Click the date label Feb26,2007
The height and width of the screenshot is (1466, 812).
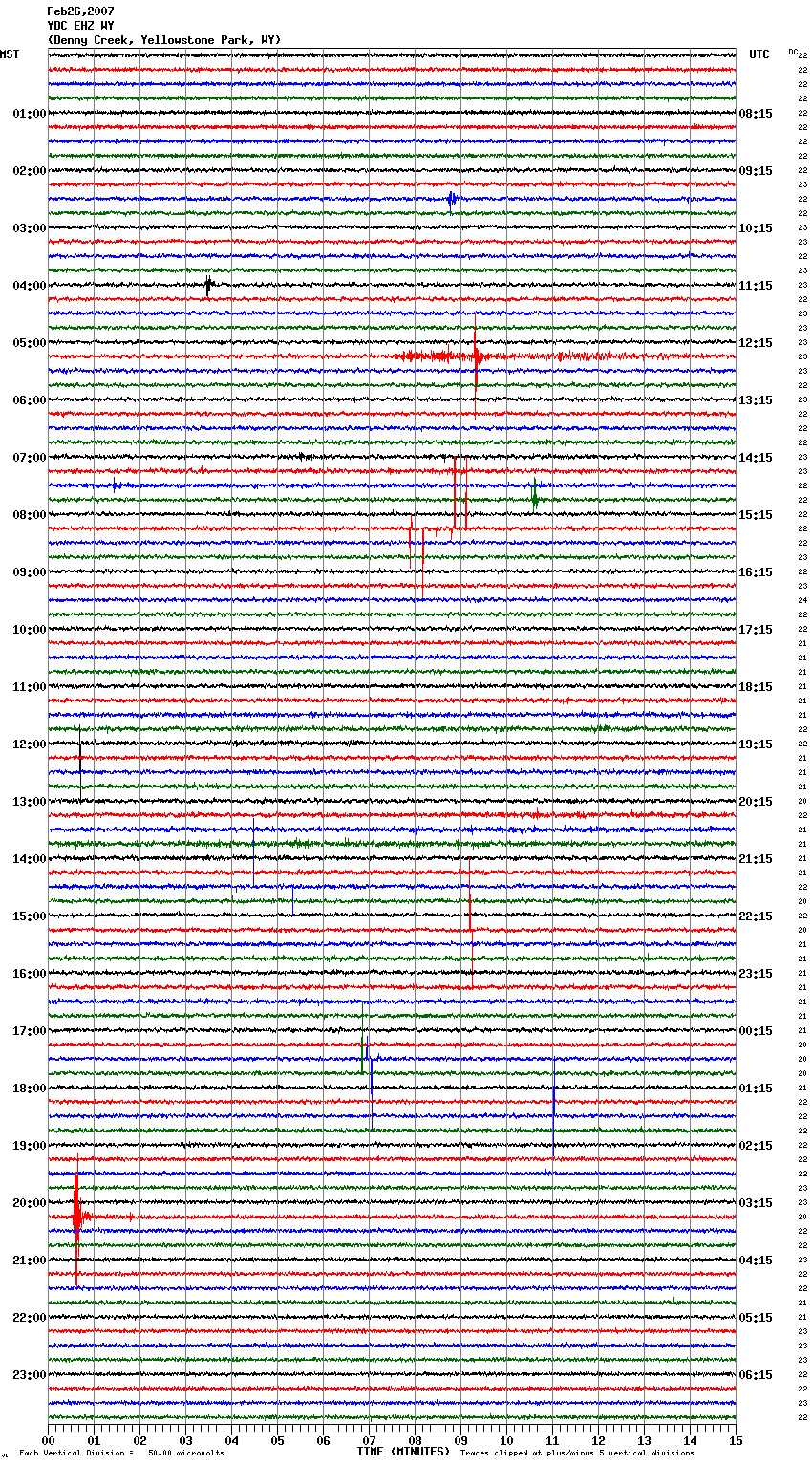80,11
